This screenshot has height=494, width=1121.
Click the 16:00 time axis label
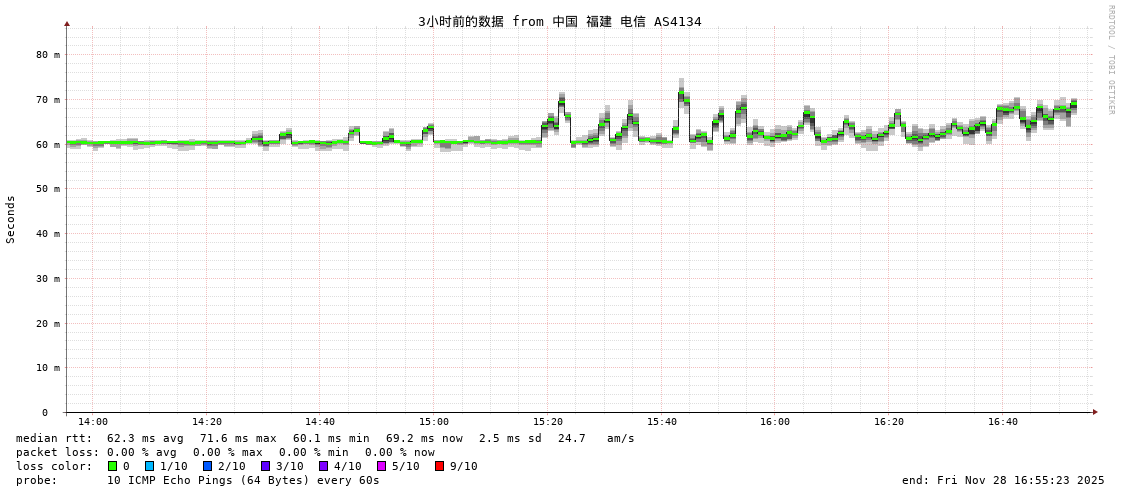(x=775, y=422)
